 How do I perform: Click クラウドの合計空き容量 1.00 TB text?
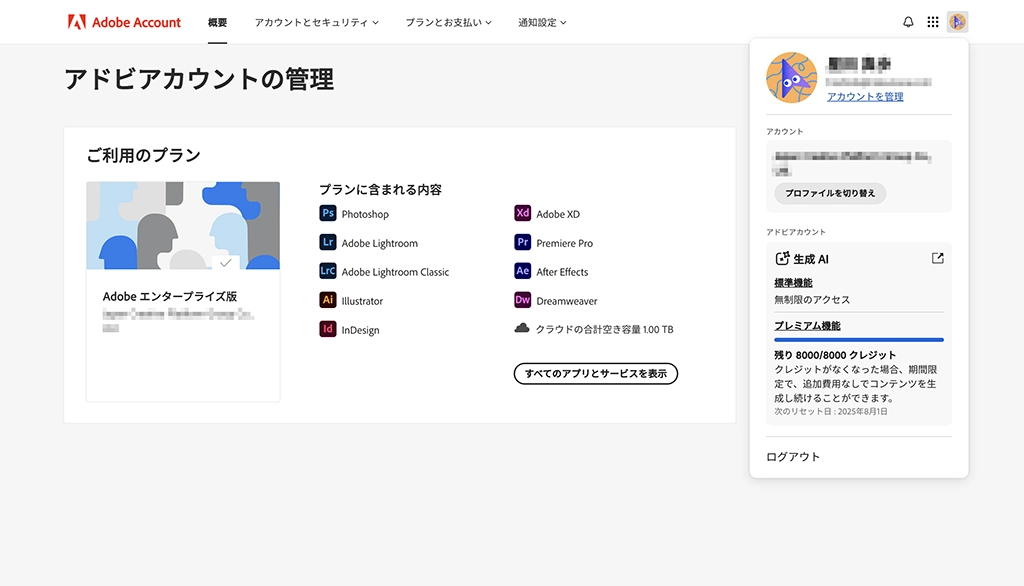click(605, 329)
